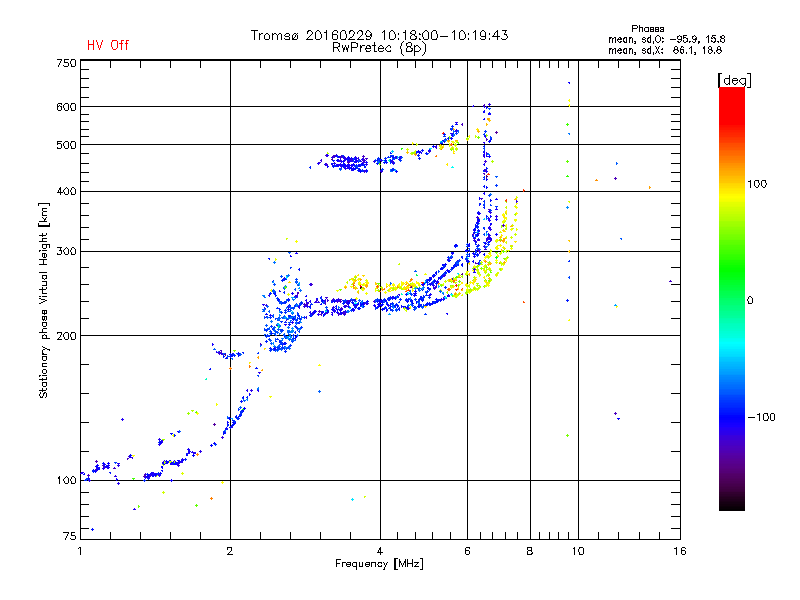
Task: Click the colorbar tick label "-100"
Action: point(761,417)
